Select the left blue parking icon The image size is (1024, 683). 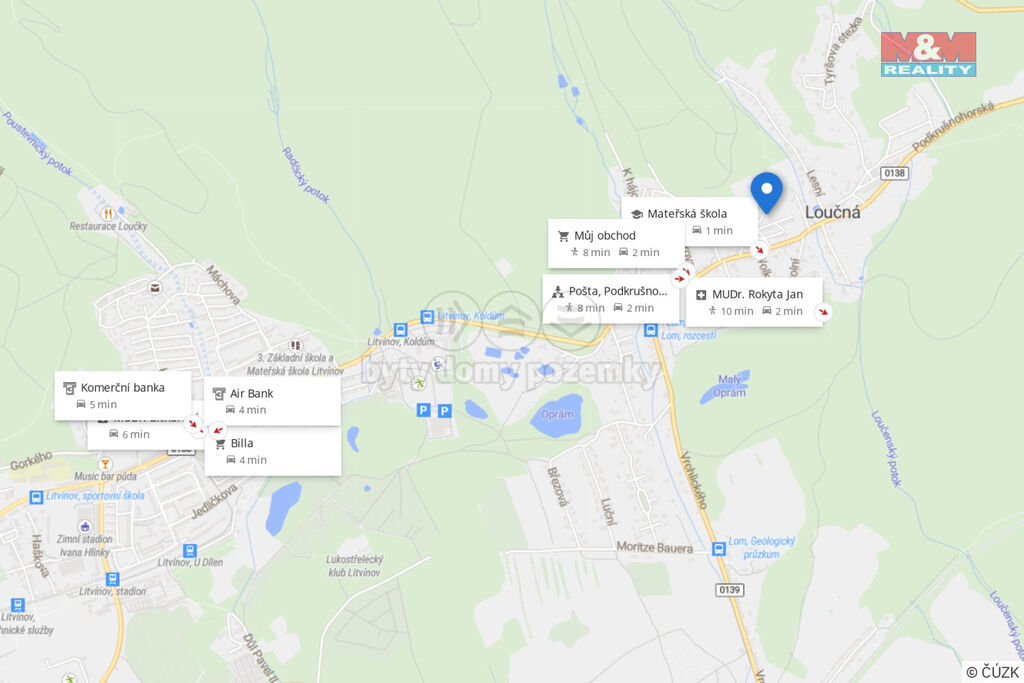pyautogui.click(x=423, y=410)
